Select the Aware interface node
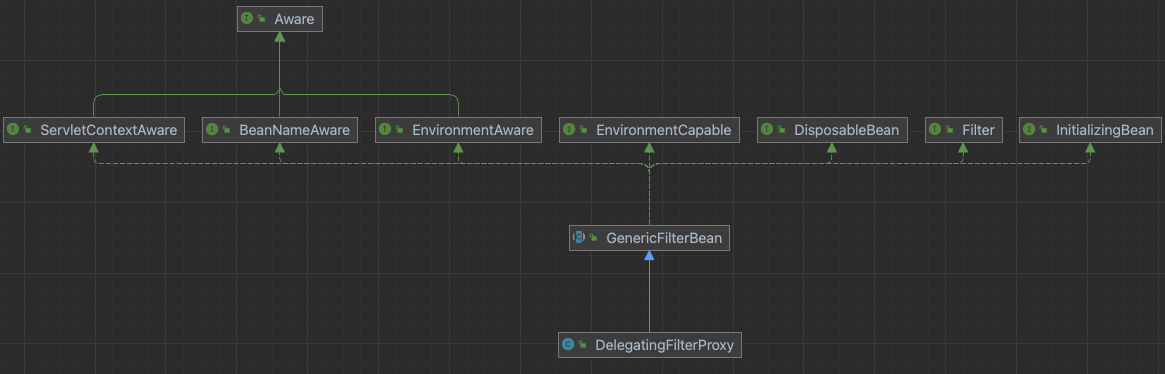This screenshot has width=1165, height=374. click(280, 19)
